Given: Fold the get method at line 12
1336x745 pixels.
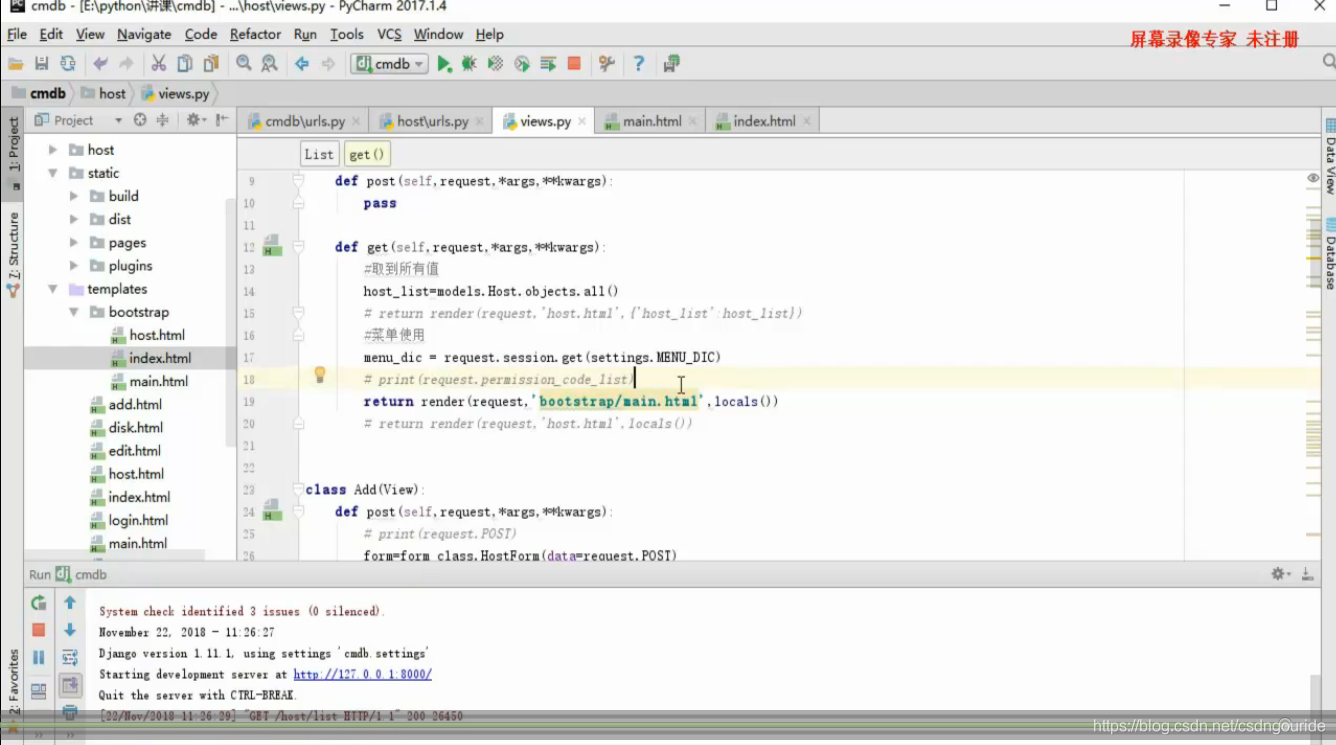Looking at the screenshot, I should pos(298,247).
